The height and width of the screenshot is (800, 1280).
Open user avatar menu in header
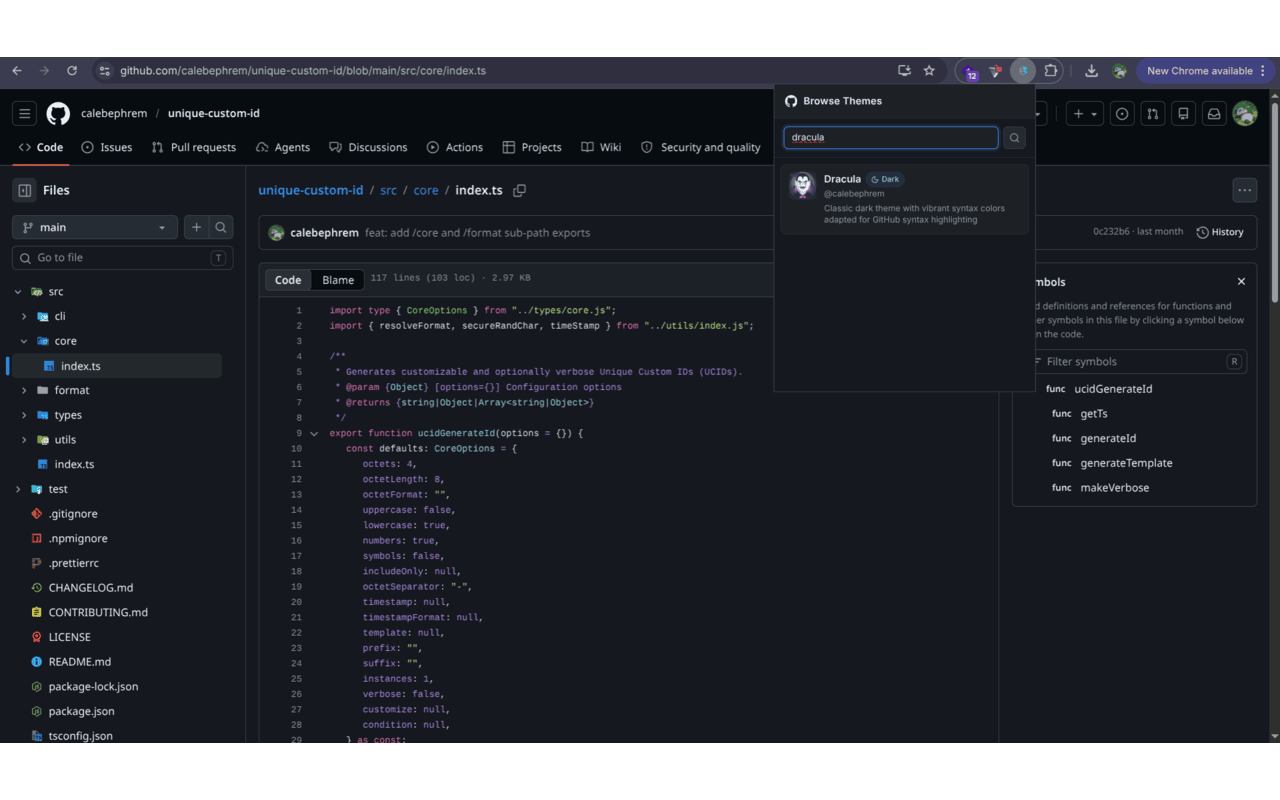[x=1245, y=114]
